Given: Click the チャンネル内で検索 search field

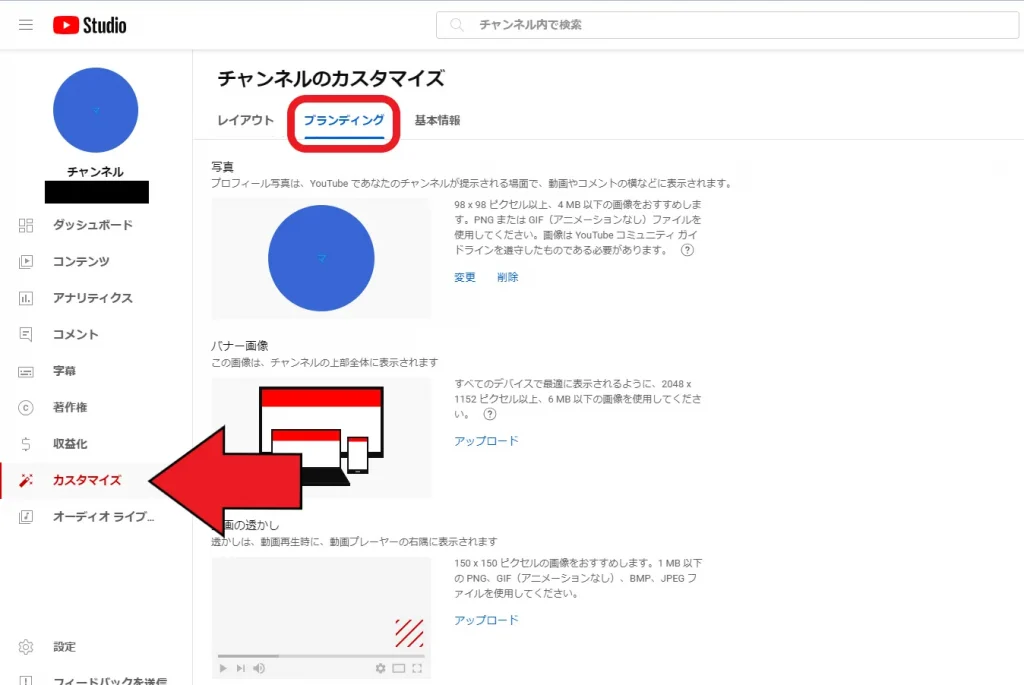Looking at the screenshot, I should (740, 25).
